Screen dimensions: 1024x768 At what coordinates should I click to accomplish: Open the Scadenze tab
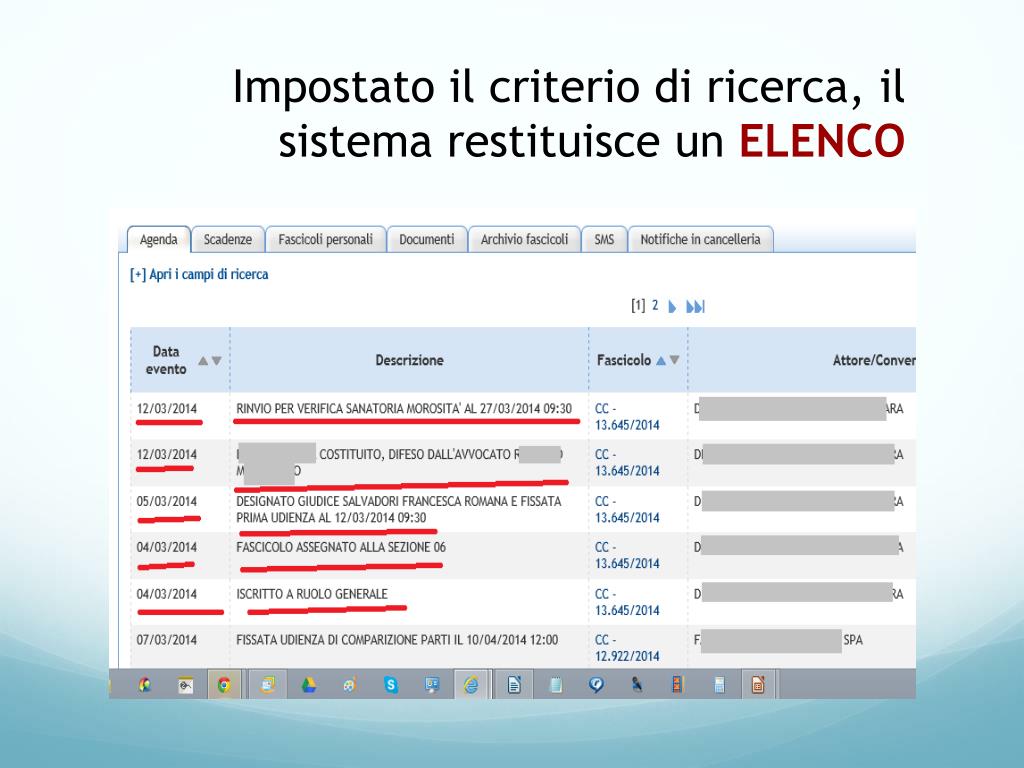[x=228, y=240]
